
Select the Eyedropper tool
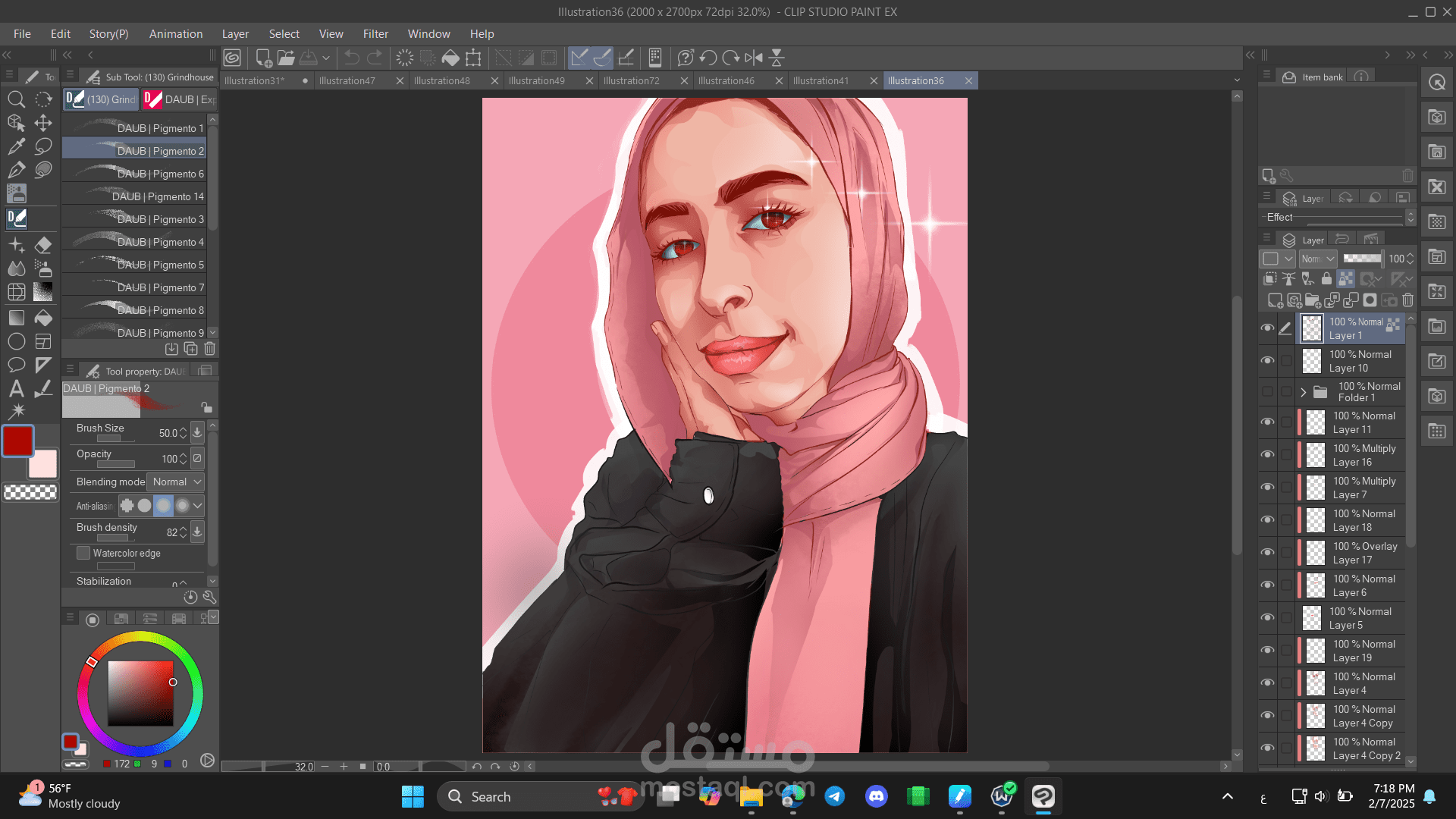click(16, 146)
